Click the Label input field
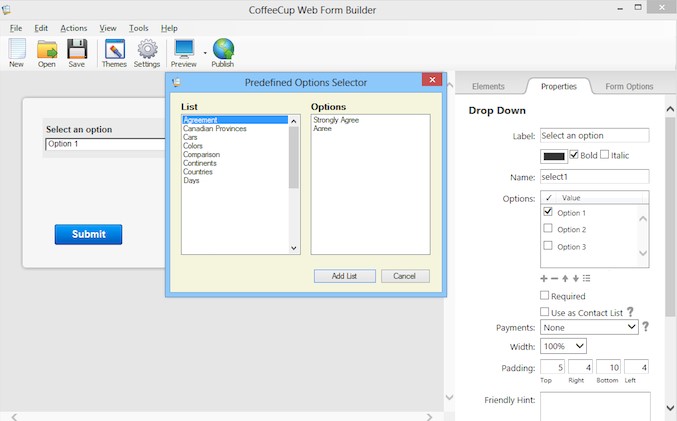This screenshot has width=677, height=421. tap(595, 136)
